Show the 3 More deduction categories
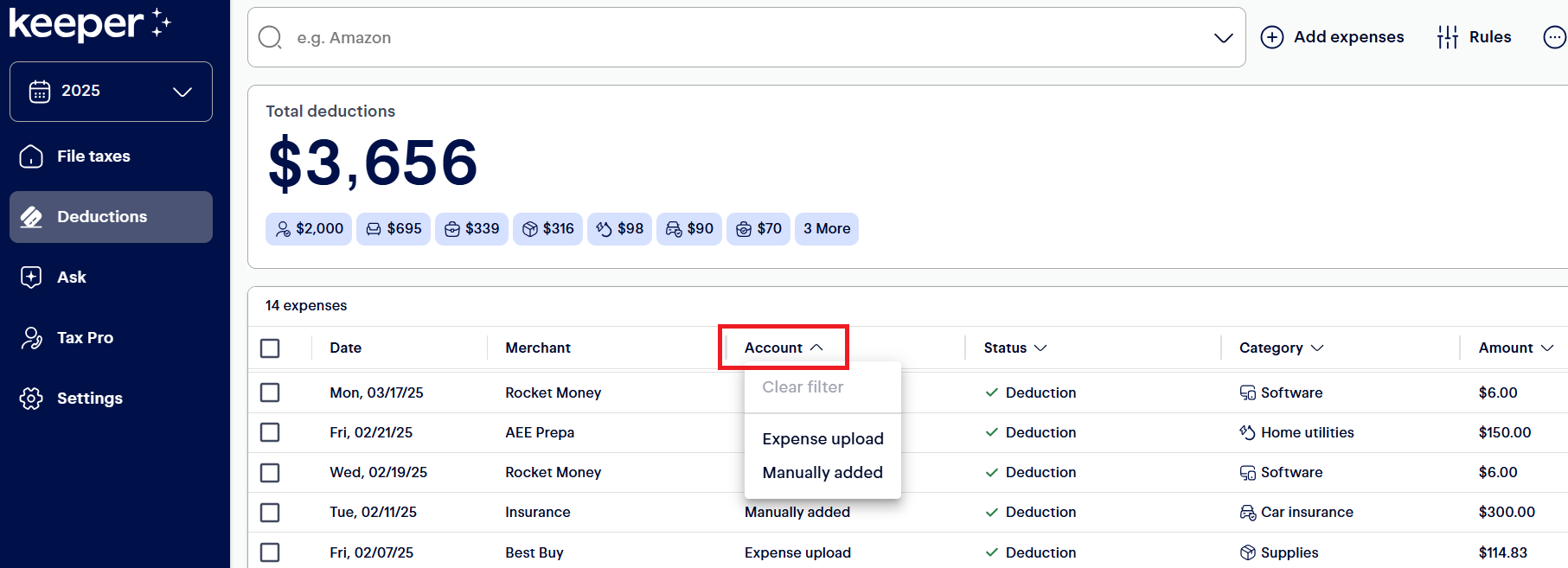The image size is (1568, 568). (826, 229)
